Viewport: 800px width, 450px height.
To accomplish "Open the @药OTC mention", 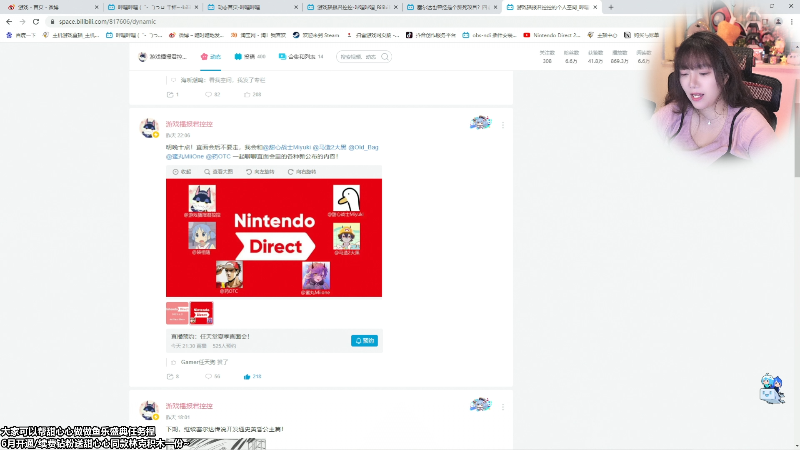I will (218, 156).
